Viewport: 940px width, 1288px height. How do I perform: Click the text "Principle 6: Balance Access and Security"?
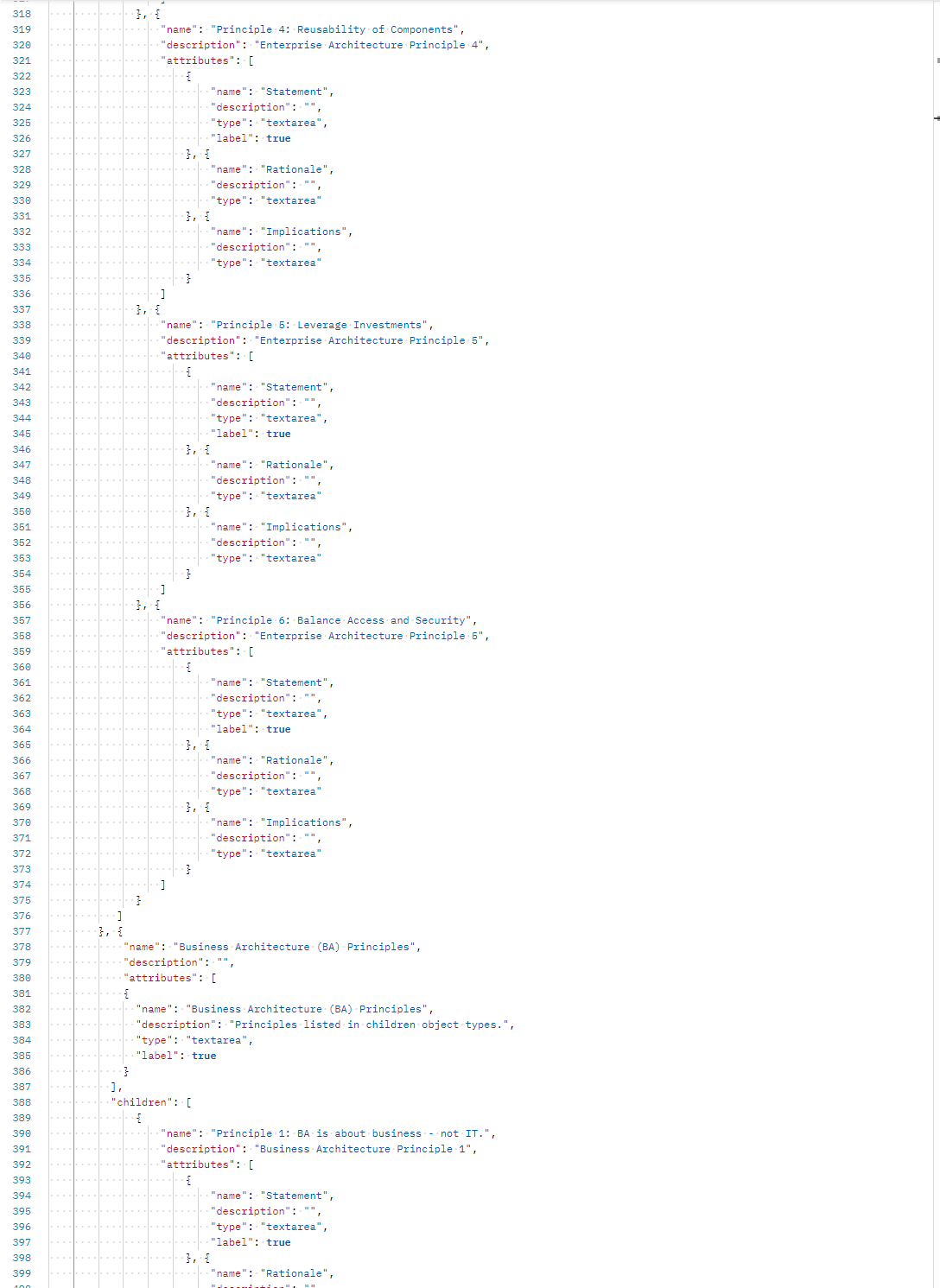[340, 620]
